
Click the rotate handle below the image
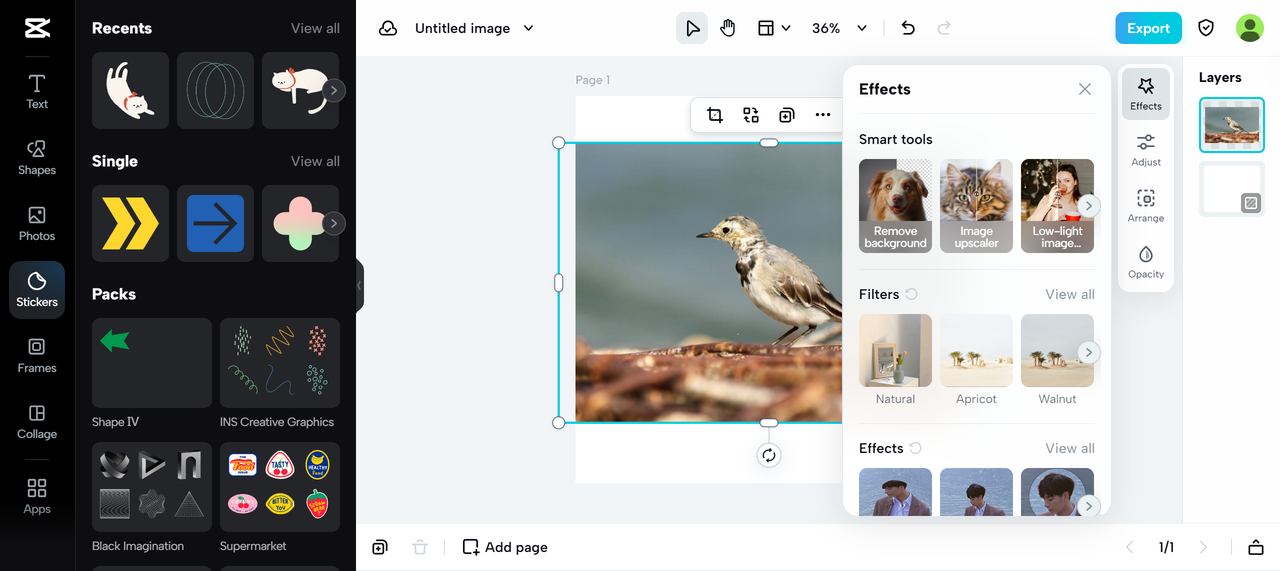point(768,455)
